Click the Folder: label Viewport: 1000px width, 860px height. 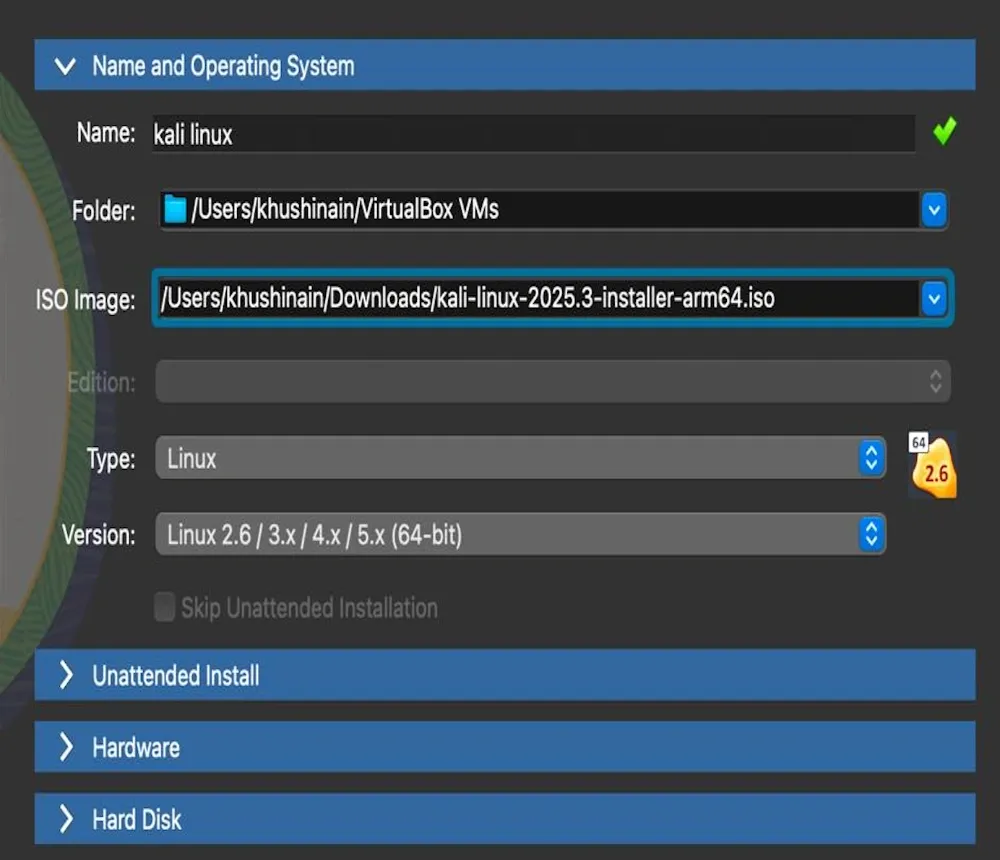[103, 210]
